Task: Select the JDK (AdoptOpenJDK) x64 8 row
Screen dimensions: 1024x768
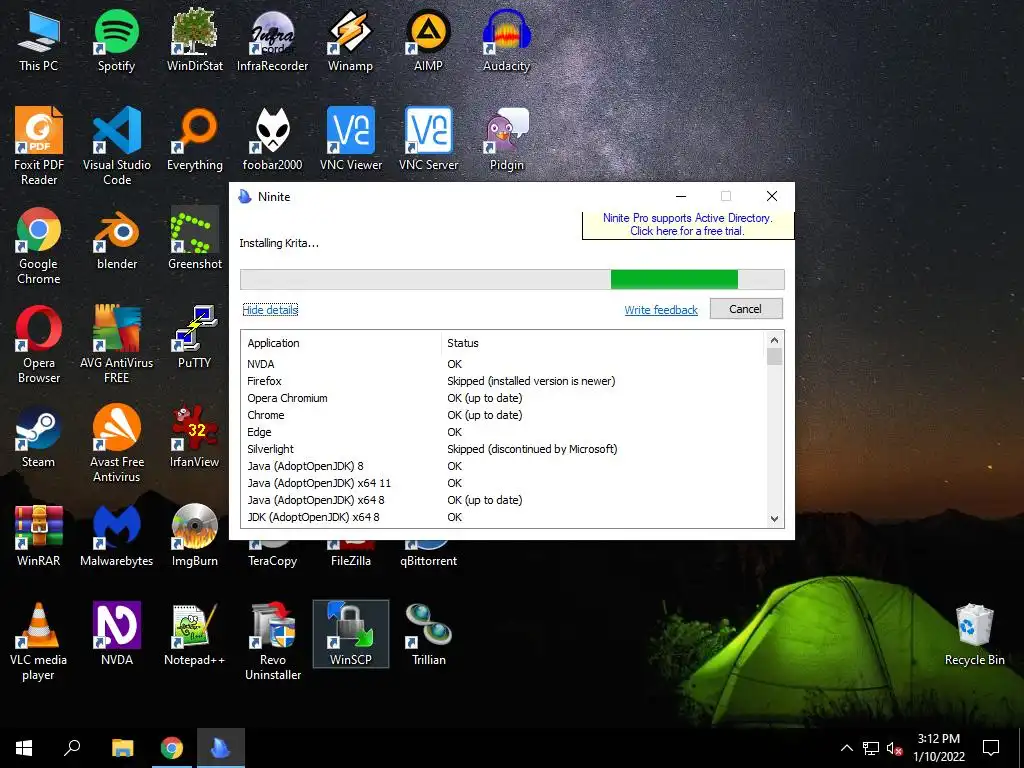Action: click(x=503, y=517)
